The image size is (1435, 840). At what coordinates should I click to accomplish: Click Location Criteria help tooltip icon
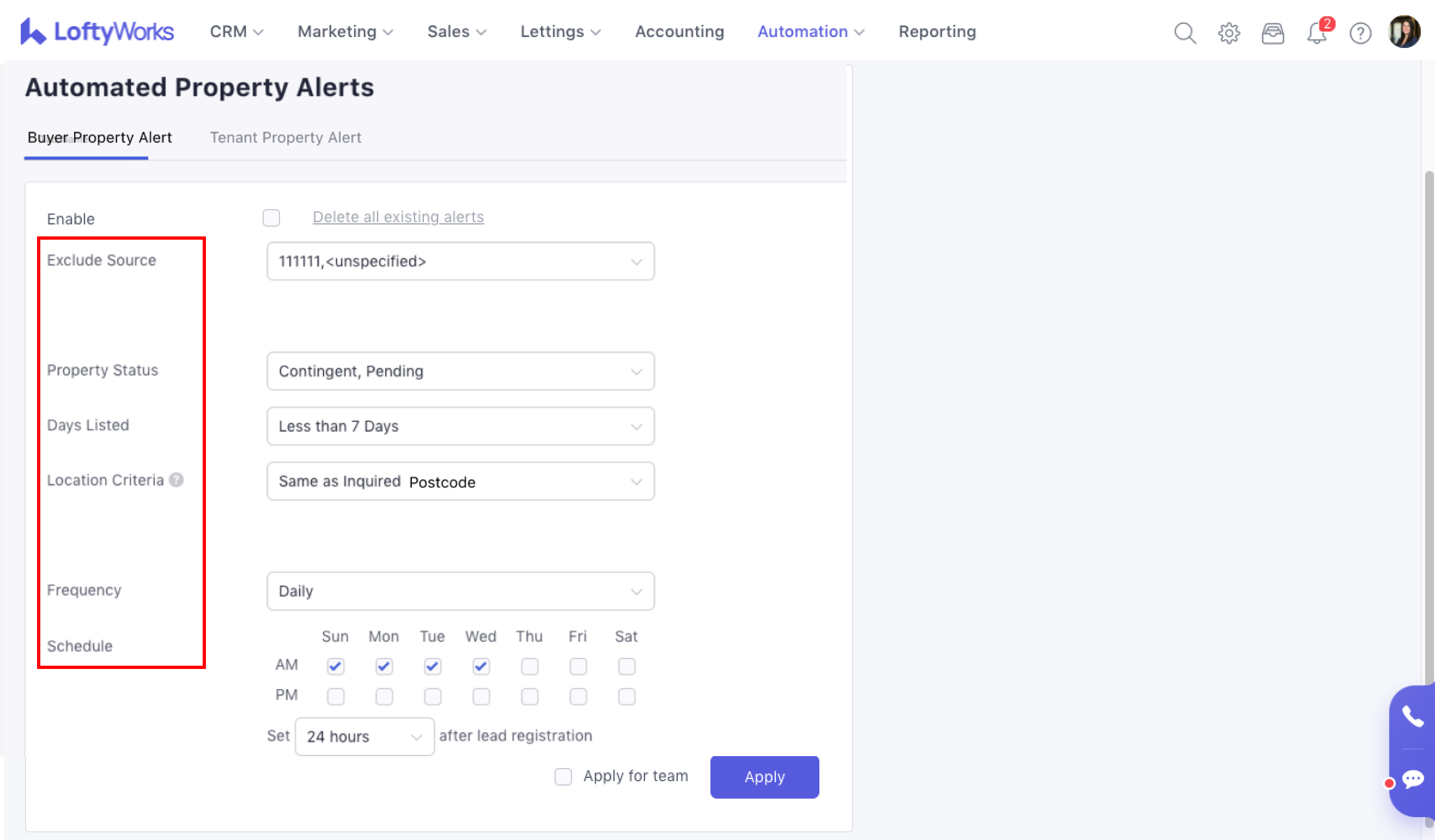coord(177,480)
